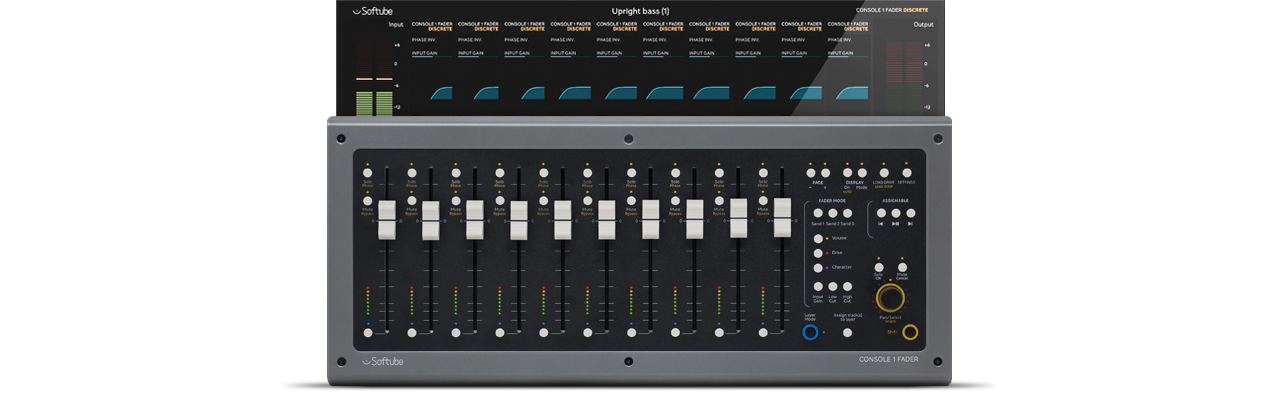1280x400 pixels.
Task: Click the Console 1 Fader label on hardware
Action: point(889,360)
